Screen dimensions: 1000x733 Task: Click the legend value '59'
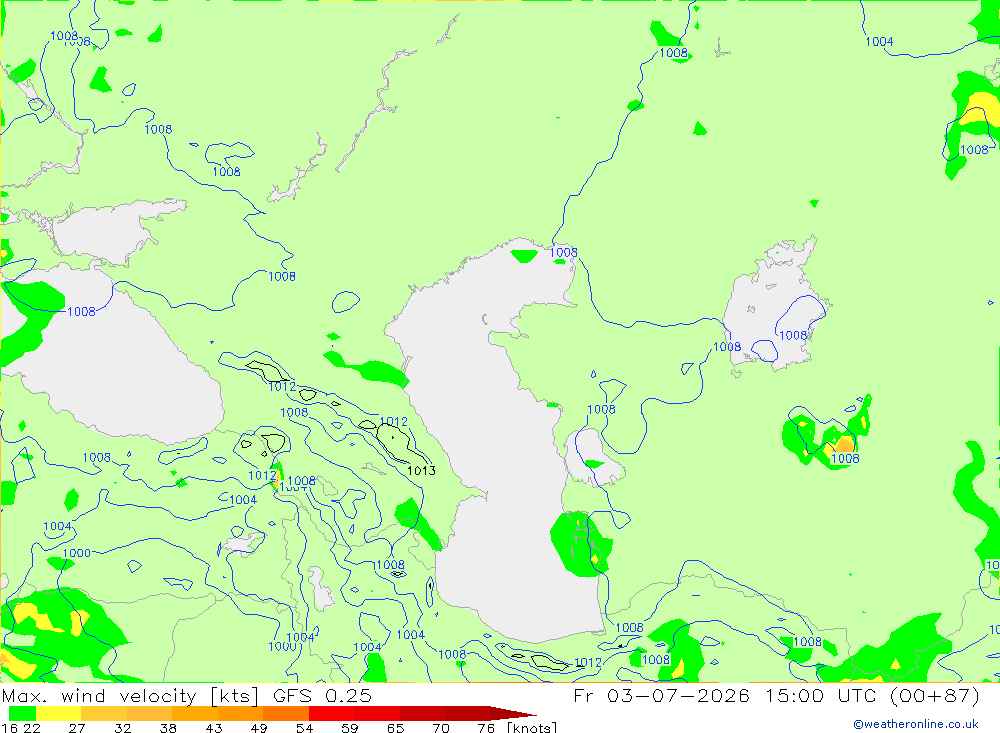point(349,728)
